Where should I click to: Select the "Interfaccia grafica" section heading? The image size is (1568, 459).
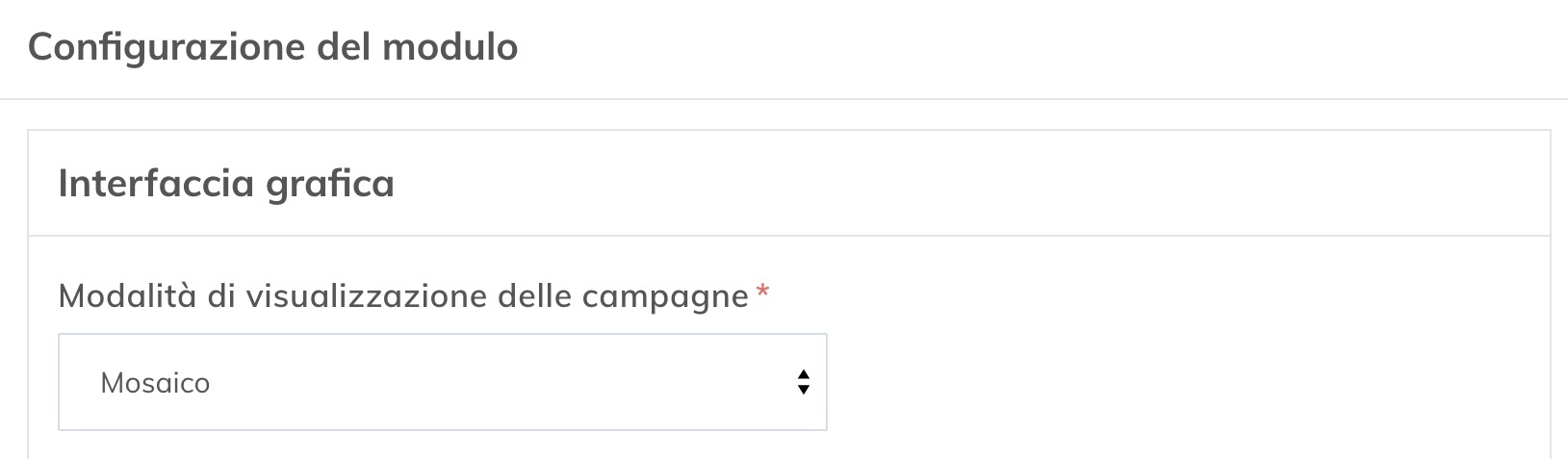226,183
